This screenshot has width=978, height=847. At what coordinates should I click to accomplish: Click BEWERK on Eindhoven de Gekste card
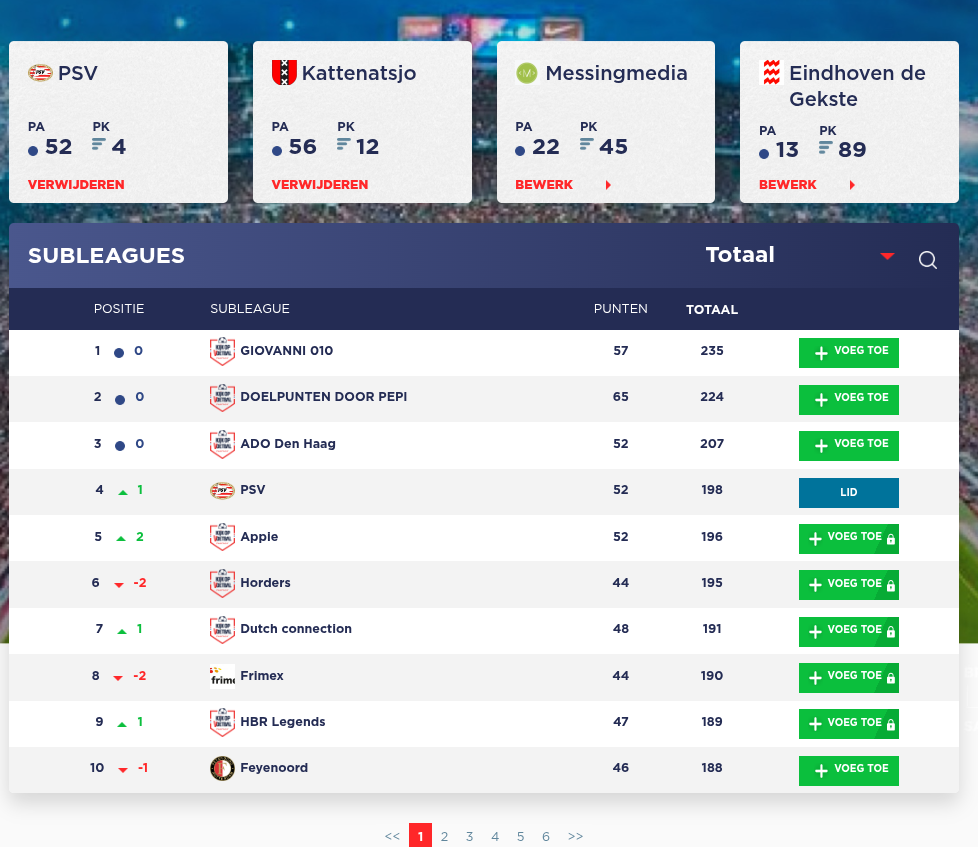point(788,185)
